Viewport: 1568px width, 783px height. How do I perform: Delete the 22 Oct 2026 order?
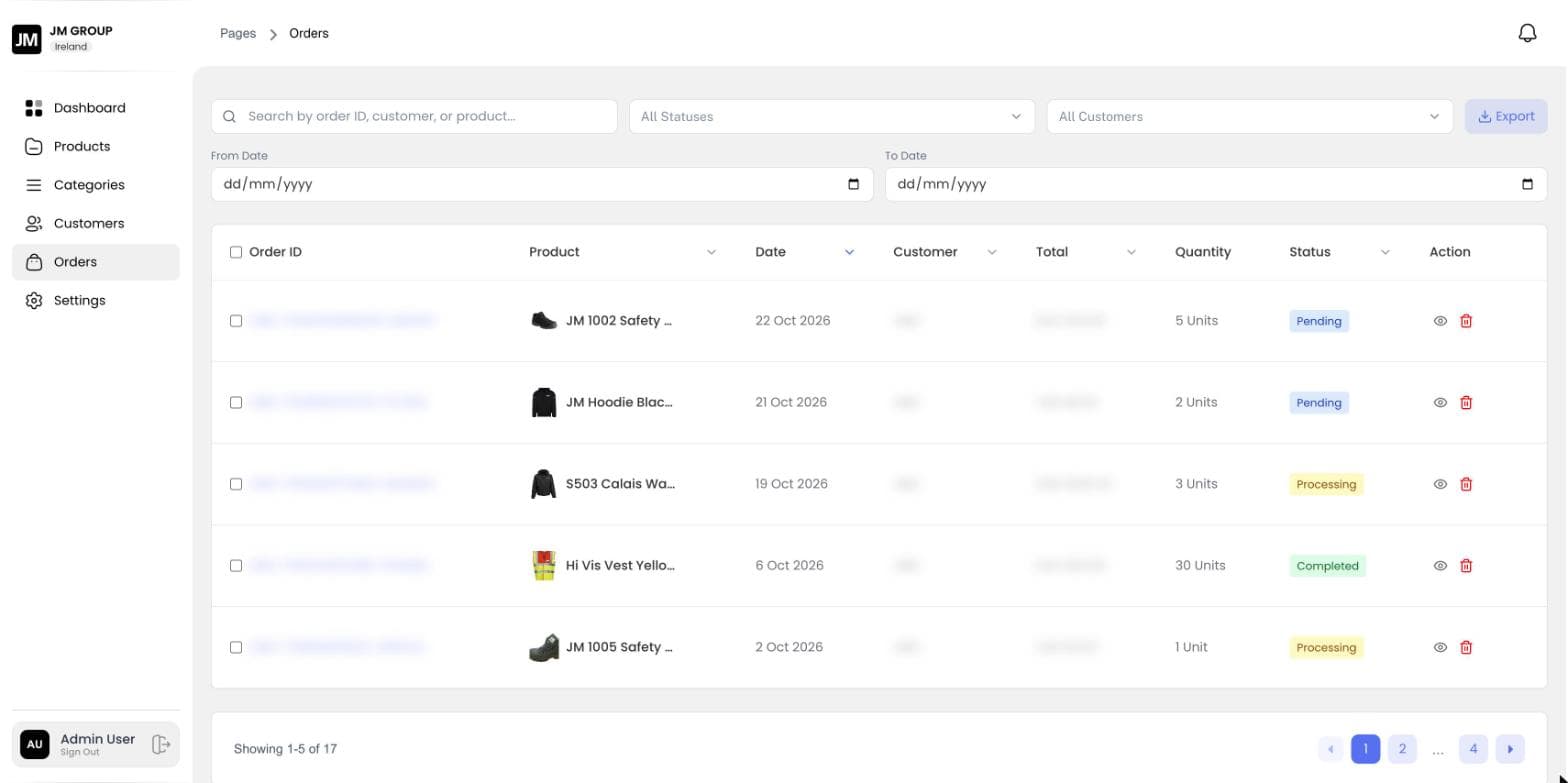click(x=1466, y=321)
